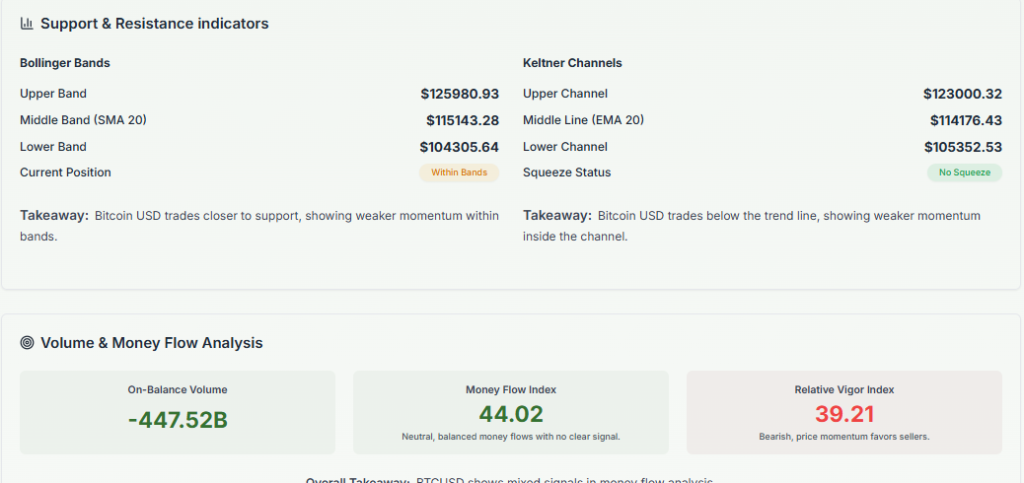Click the Volume & Money Flow Analysis heading

click(151, 343)
